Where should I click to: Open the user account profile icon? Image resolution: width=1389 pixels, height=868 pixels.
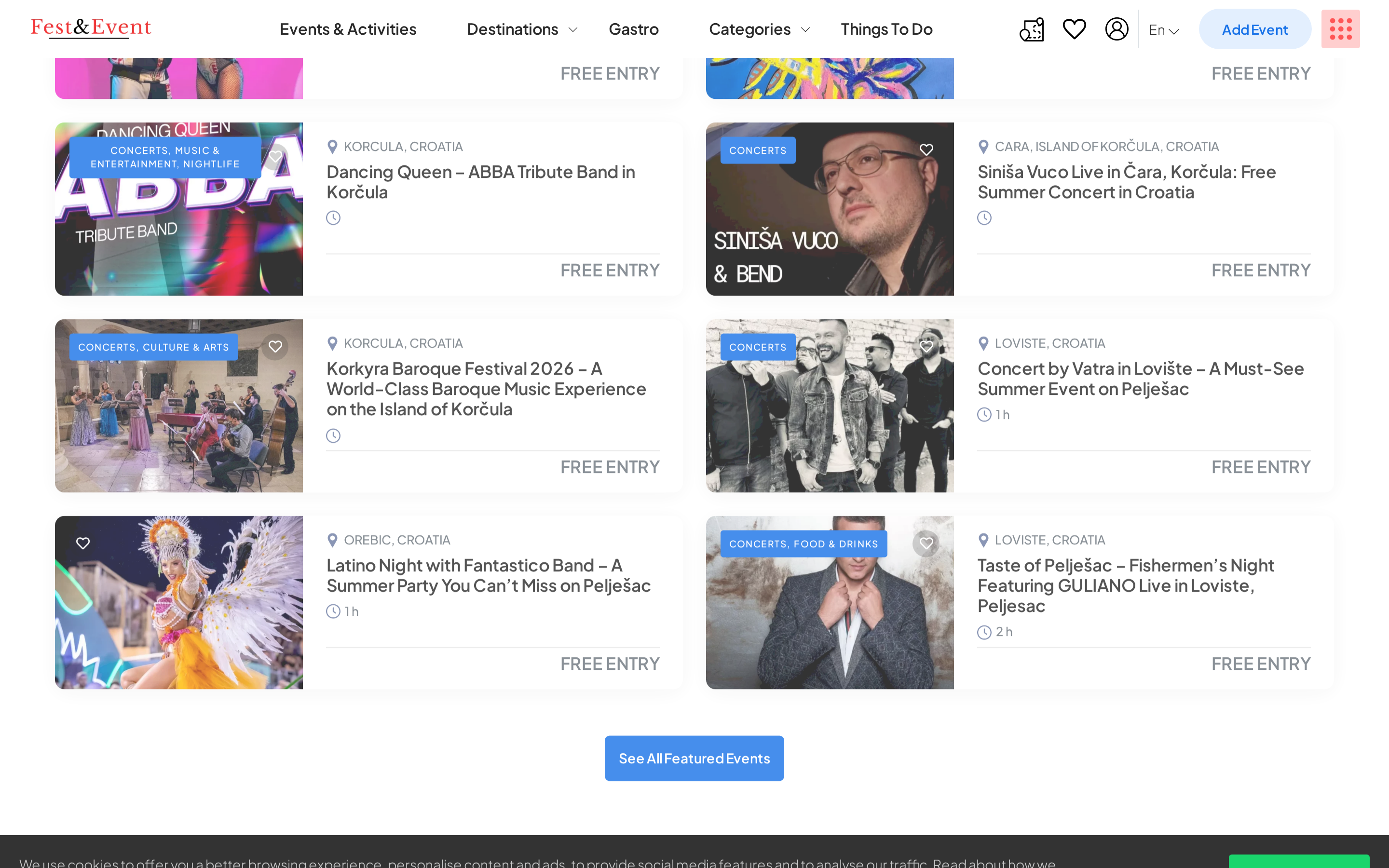pos(1117,29)
